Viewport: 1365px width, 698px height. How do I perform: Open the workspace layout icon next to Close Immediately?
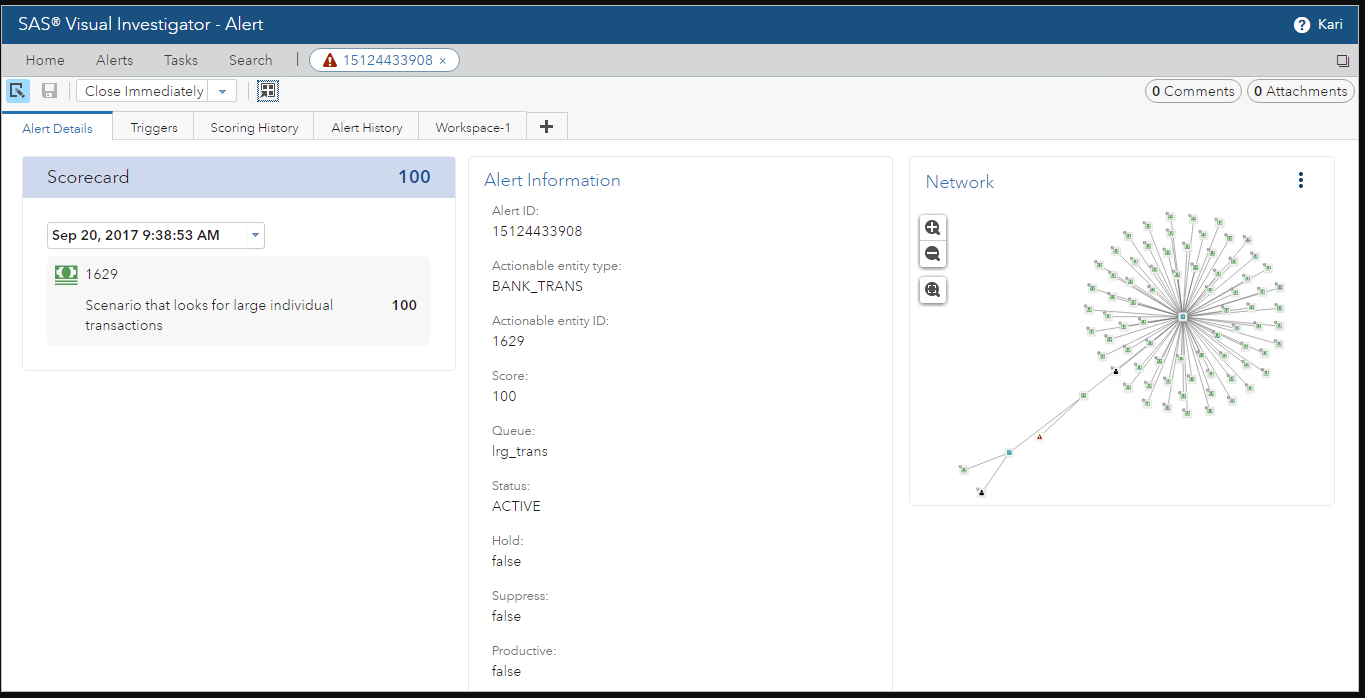(267, 90)
